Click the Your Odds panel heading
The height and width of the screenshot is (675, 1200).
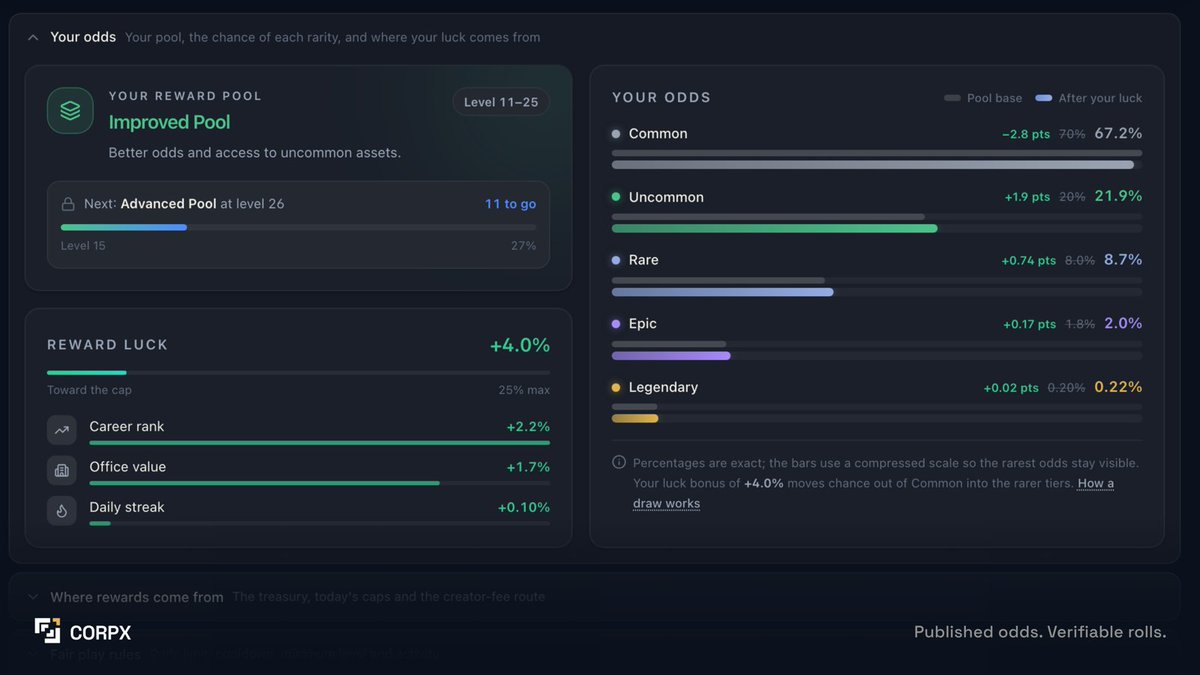tap(662, 98)
